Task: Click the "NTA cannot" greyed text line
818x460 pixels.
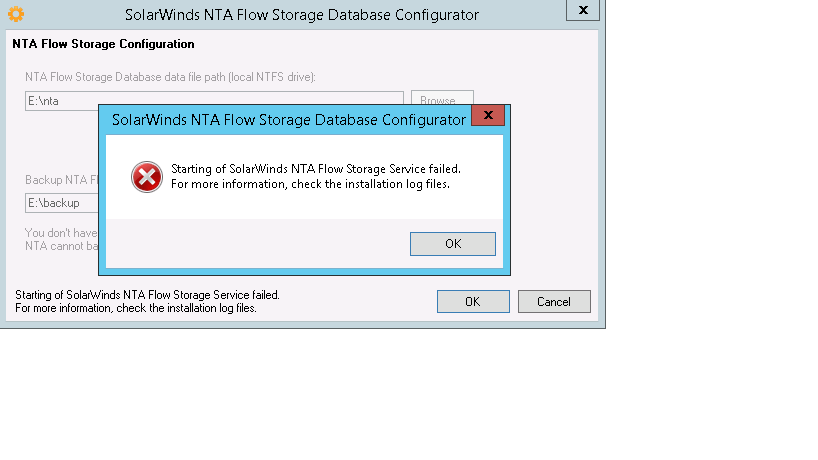Action: (x=60, y=245)
